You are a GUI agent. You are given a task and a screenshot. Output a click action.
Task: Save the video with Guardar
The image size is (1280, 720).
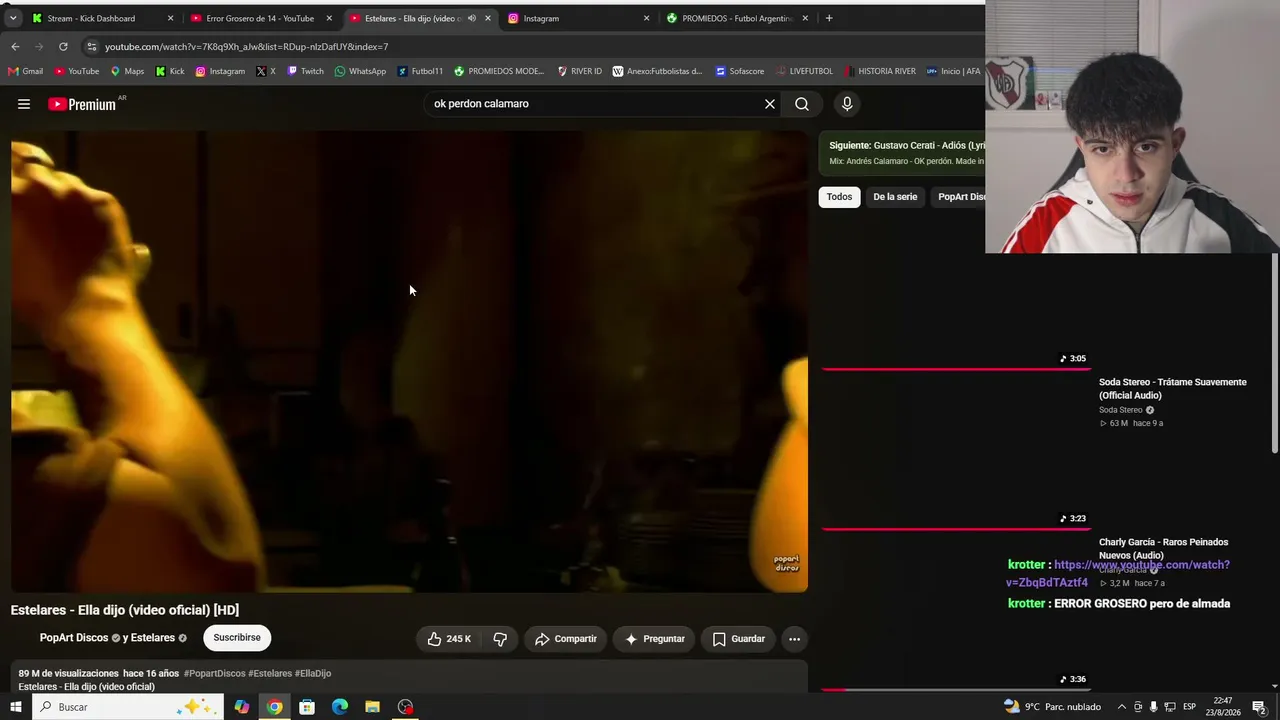tap(738, 639)
